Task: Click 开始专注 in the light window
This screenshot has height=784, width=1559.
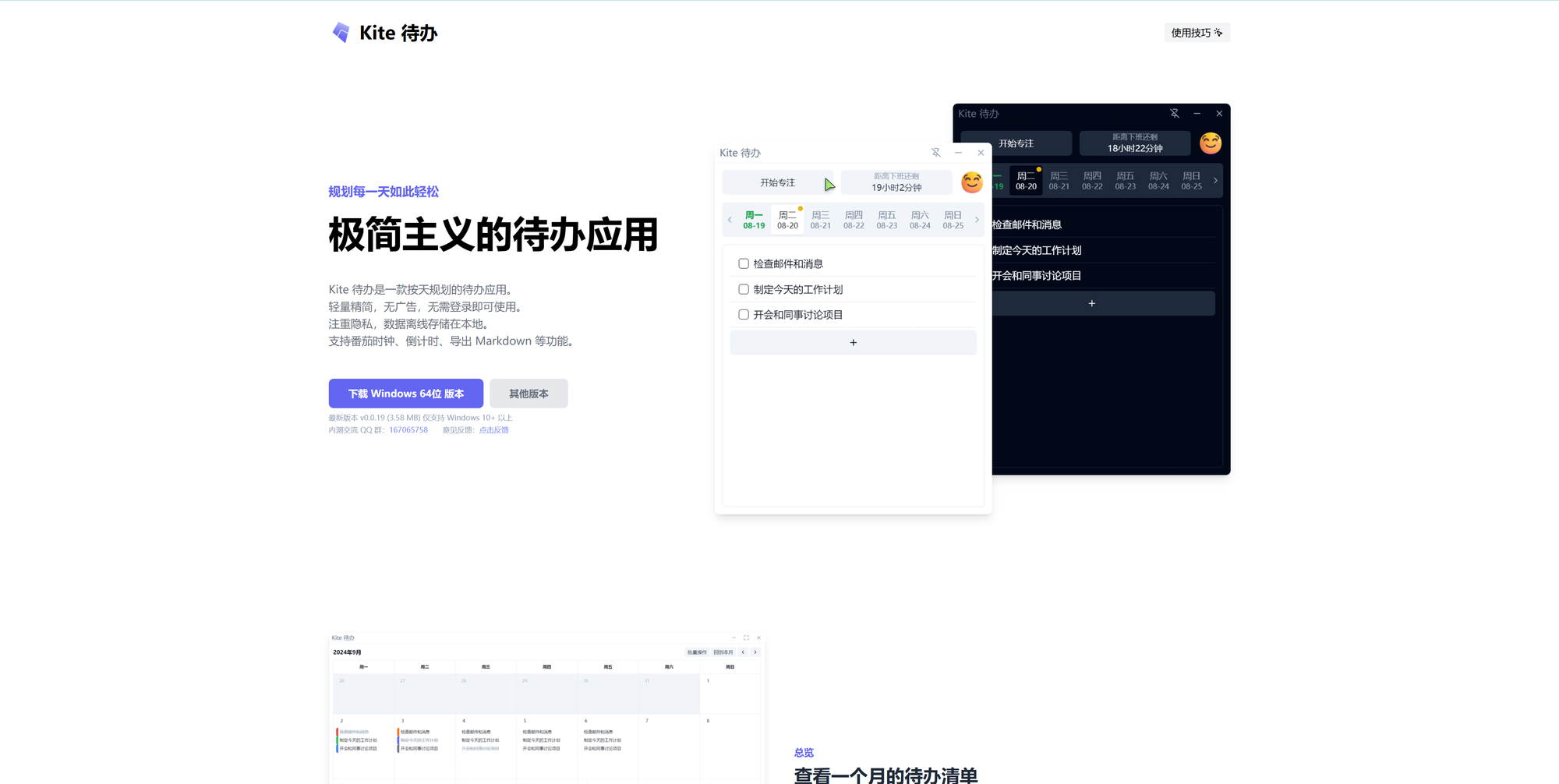Action: coord(778,182)
